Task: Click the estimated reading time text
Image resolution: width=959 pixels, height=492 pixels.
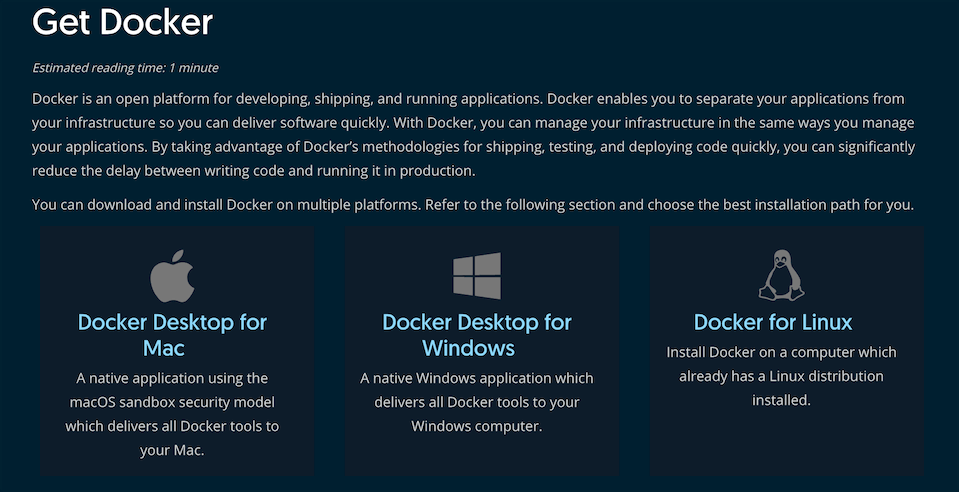Action: (x=125, y=68)
